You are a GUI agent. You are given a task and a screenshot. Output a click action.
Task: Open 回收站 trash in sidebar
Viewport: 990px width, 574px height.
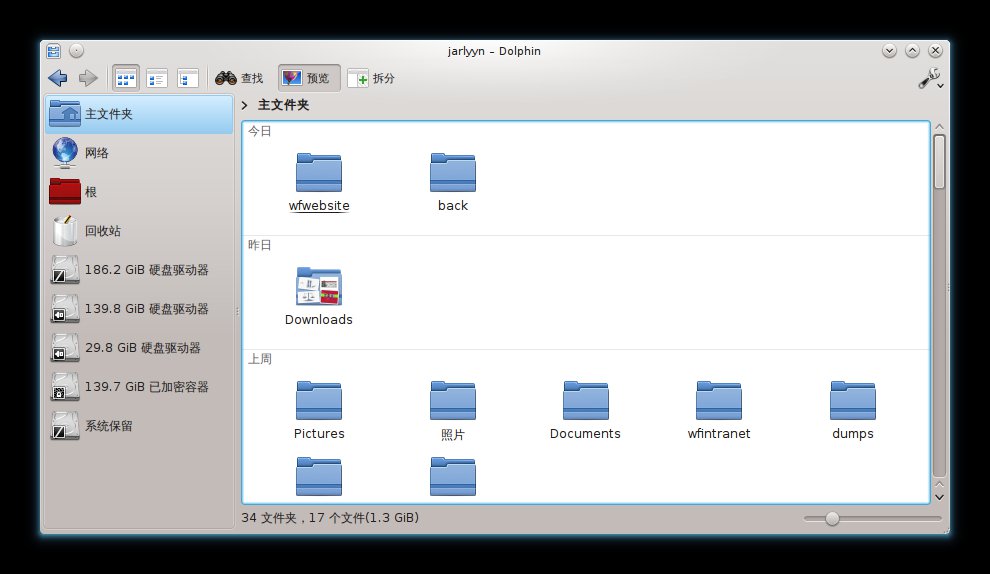click(x=139, y=231)
